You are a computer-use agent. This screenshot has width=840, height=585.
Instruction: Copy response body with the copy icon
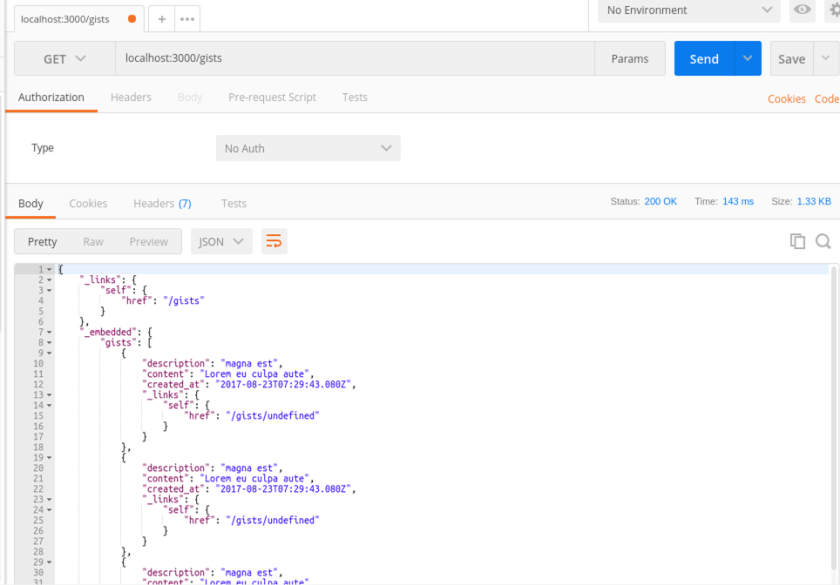coord(797,241)
